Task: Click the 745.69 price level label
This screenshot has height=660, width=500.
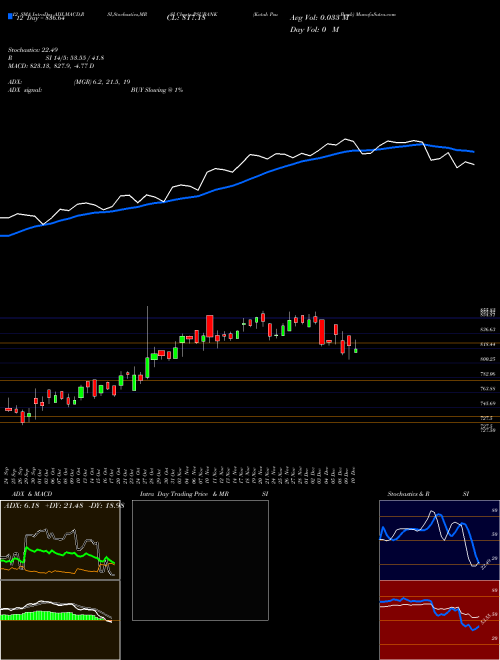Action: (488, 403)
